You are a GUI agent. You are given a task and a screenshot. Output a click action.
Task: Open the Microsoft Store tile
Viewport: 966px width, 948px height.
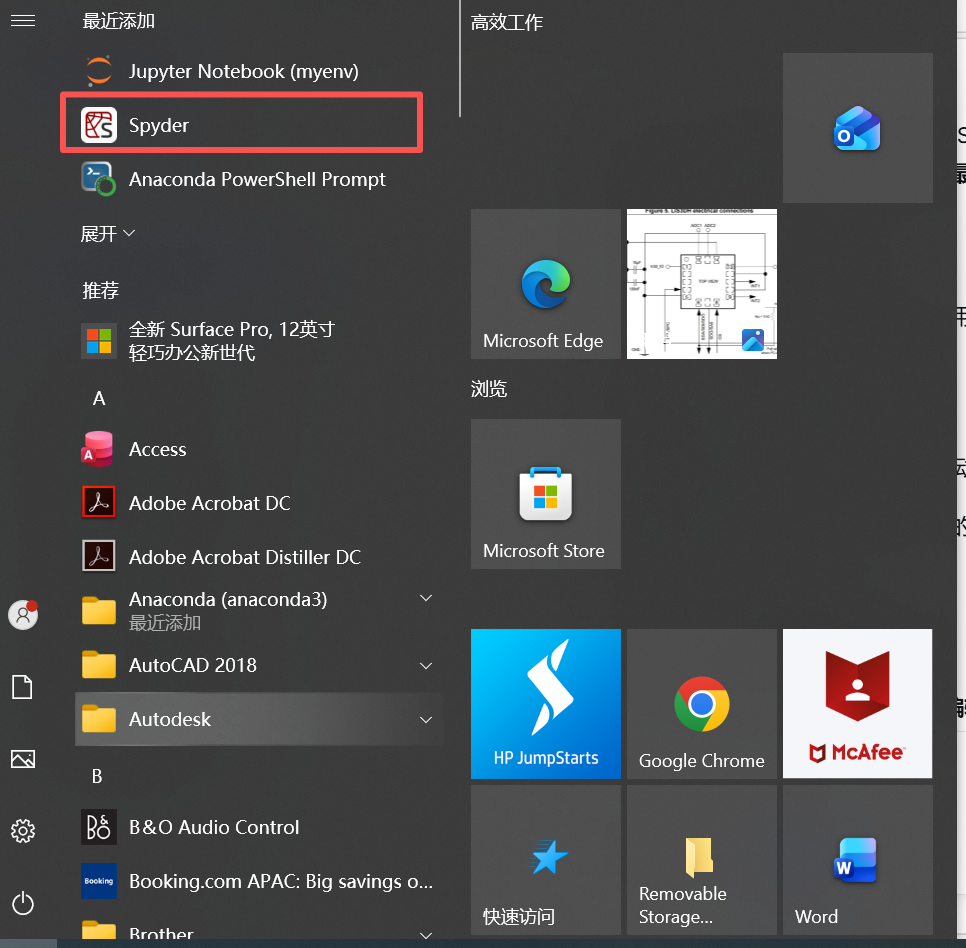tap(546, 494)
